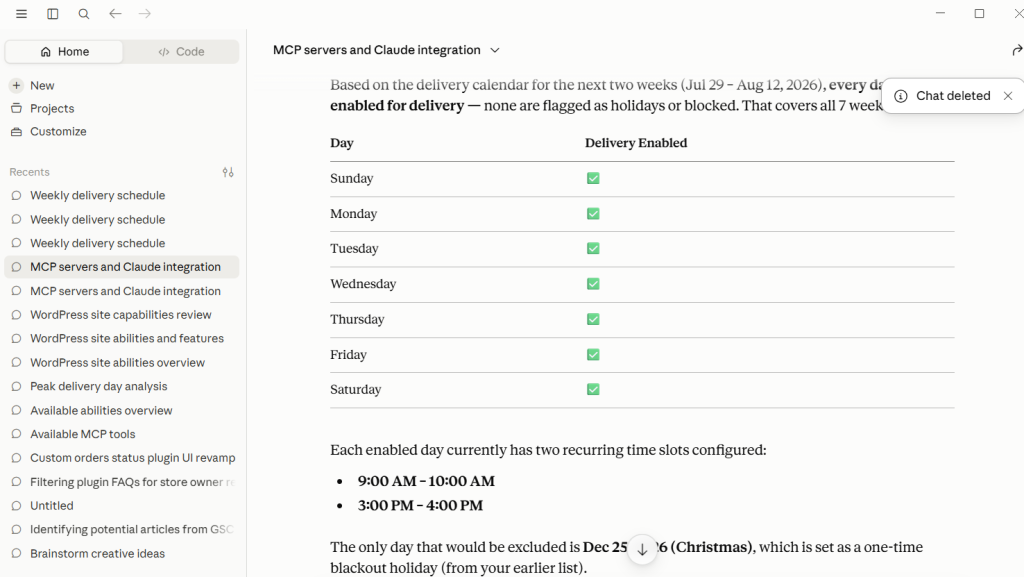Click the Wednesday delivery enabled checkbox
Viewport: 1024px width, 577px height.
(x=593, y=284)
